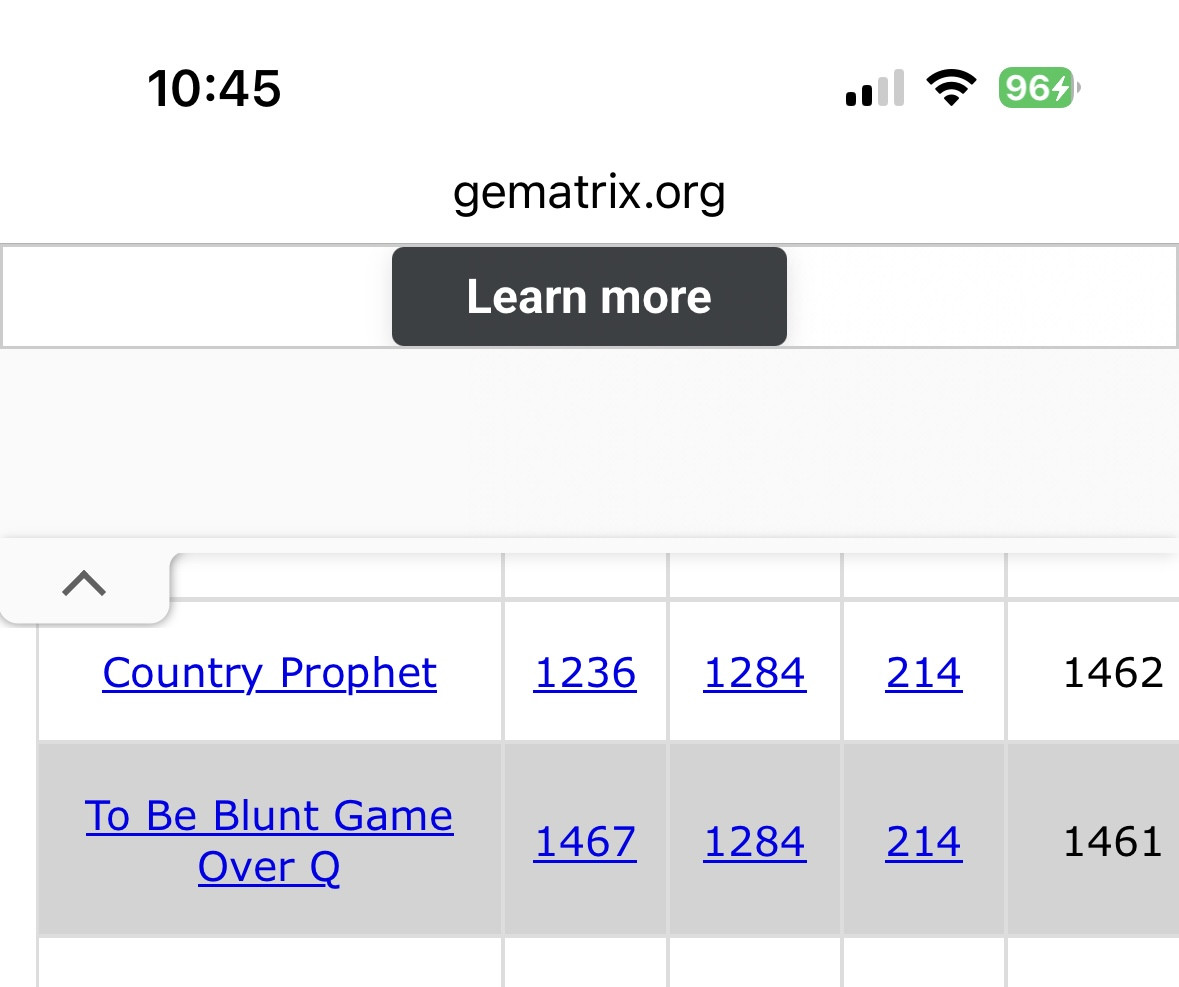
Task: Tap the cellular signal strength icon
Action: tap(874, 89)
